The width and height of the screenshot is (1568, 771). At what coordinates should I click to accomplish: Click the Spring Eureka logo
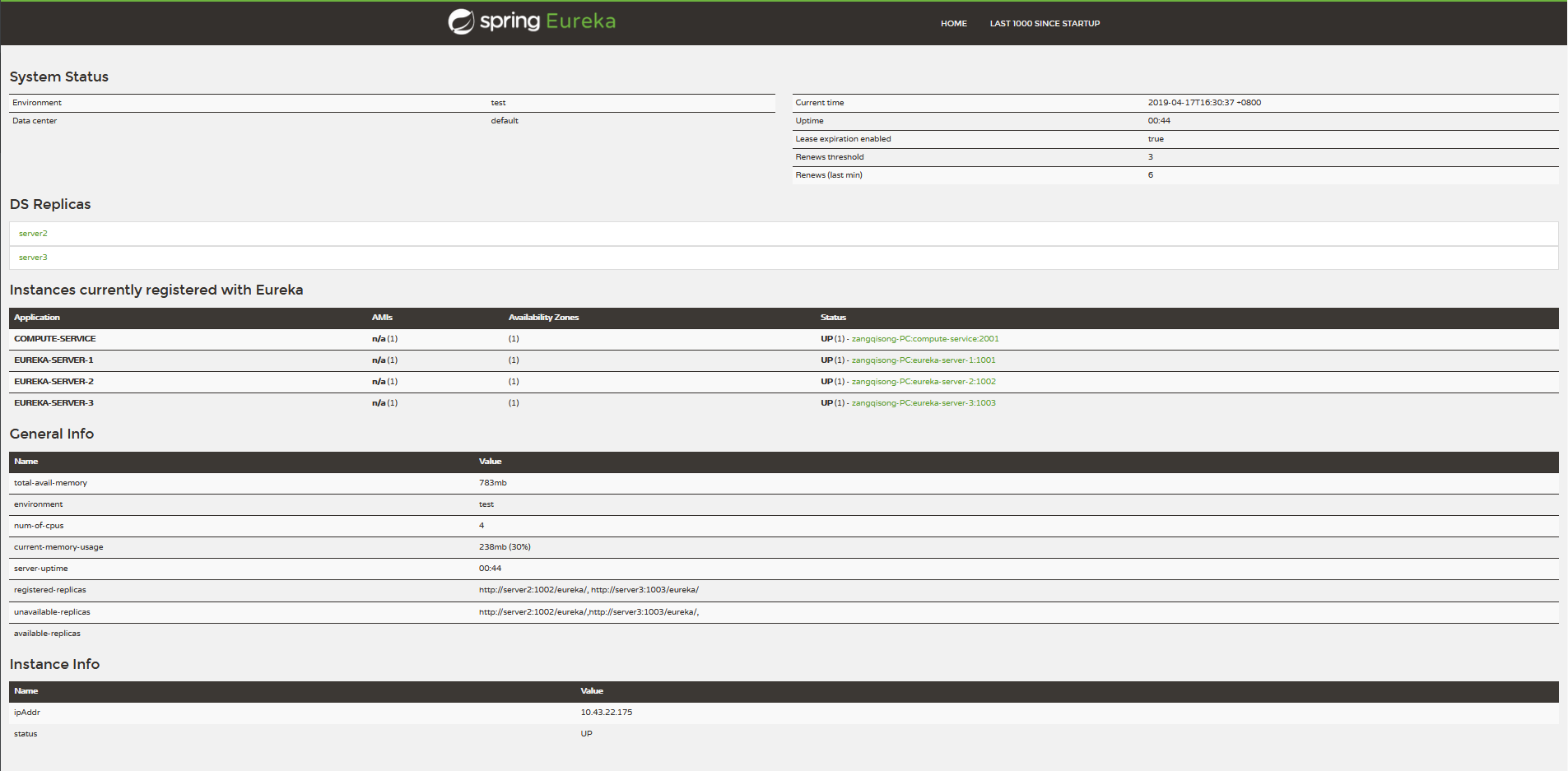(532, 21)
